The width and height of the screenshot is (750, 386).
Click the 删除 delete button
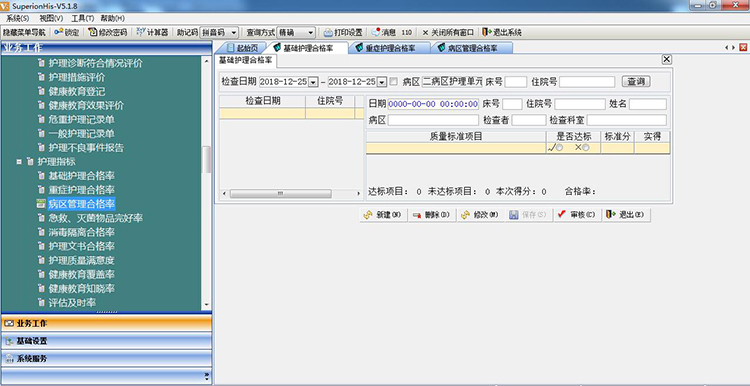click(x=432, y=215)
